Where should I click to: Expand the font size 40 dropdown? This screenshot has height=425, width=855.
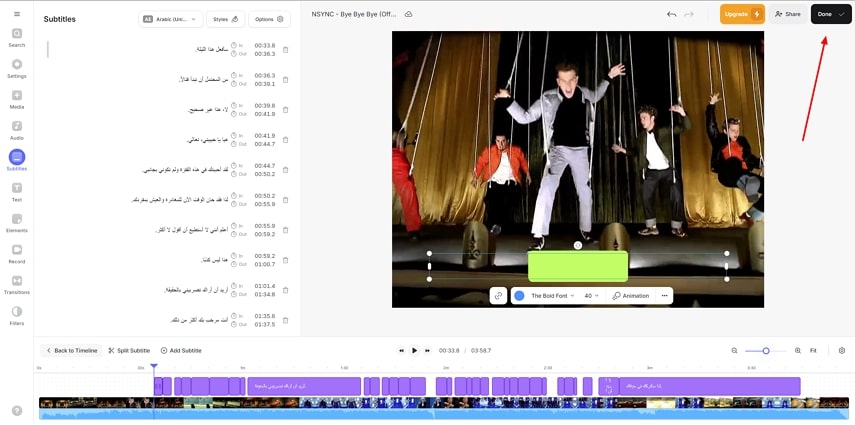tap(592, 296)
